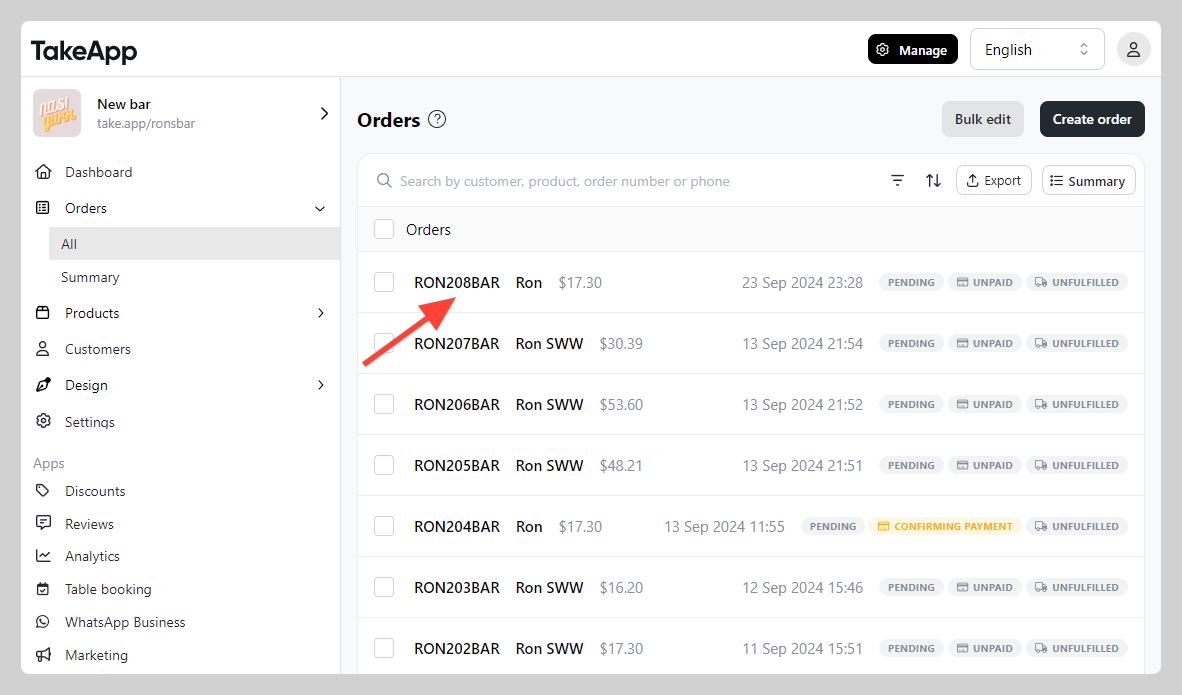Screen dimensions: 1182x695
Task: Click PENDING badge on order RON206BAR
Action: (911, 405)
